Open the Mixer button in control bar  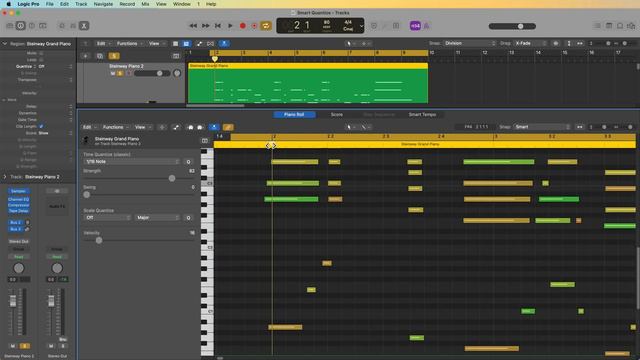73,26
